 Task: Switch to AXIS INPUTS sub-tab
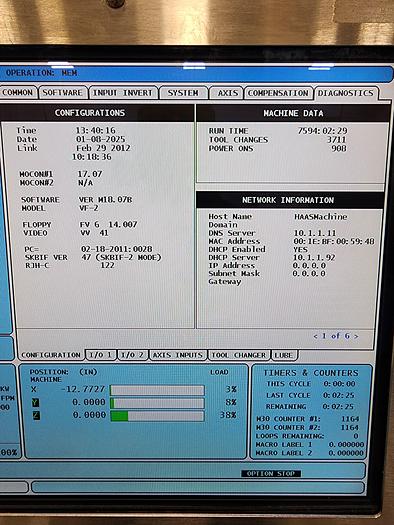(178, 355)
